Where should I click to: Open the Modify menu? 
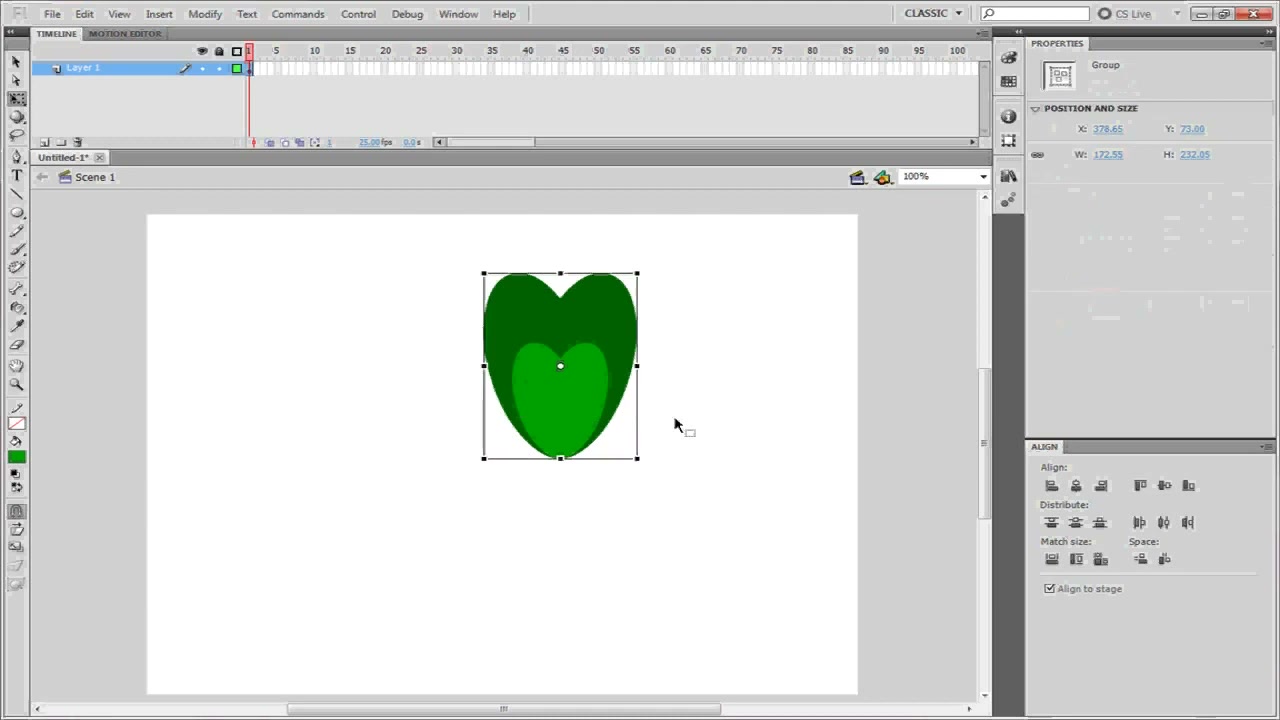(205, 14)
